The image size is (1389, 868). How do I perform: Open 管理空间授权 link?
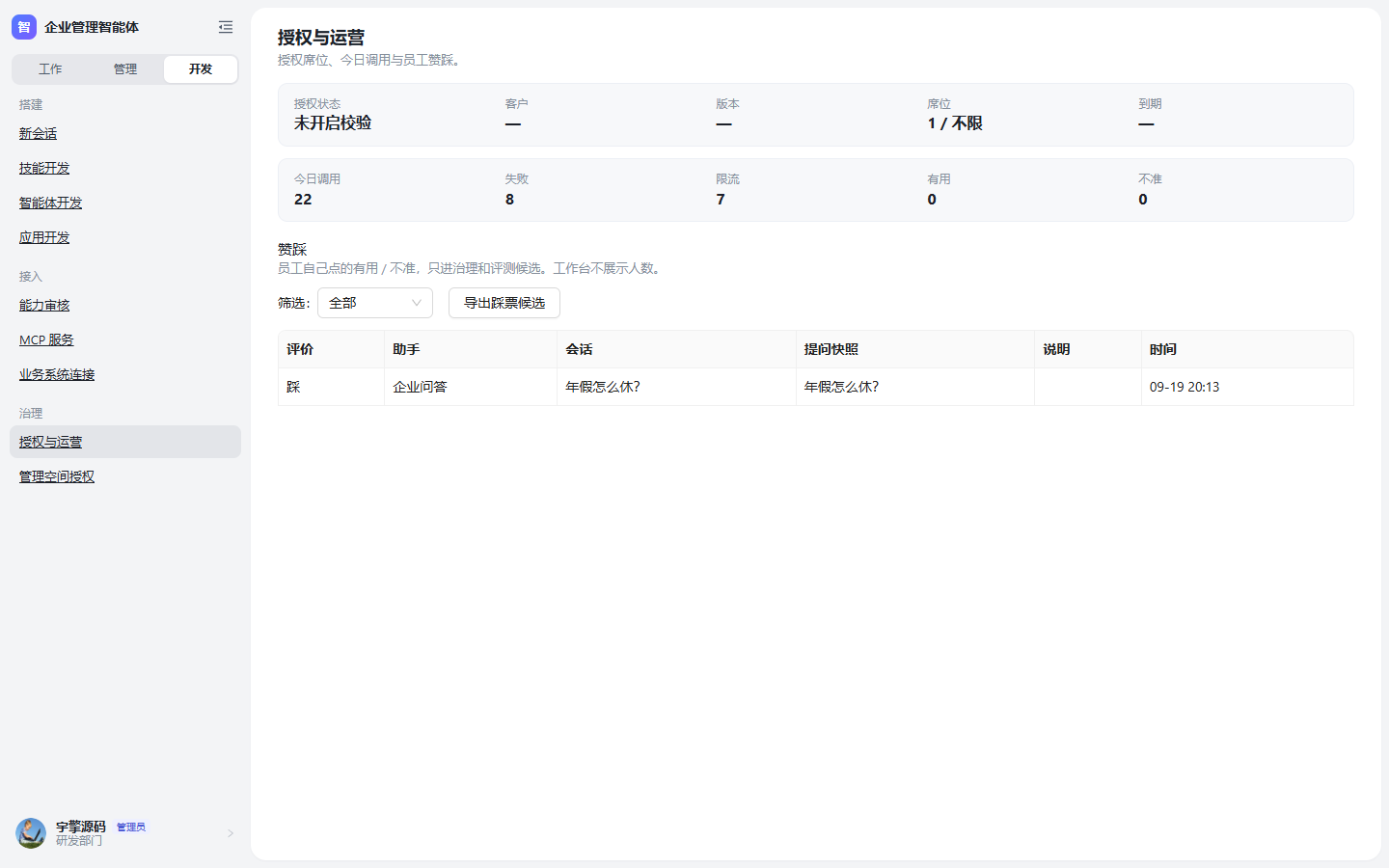[x=57, y=477]
